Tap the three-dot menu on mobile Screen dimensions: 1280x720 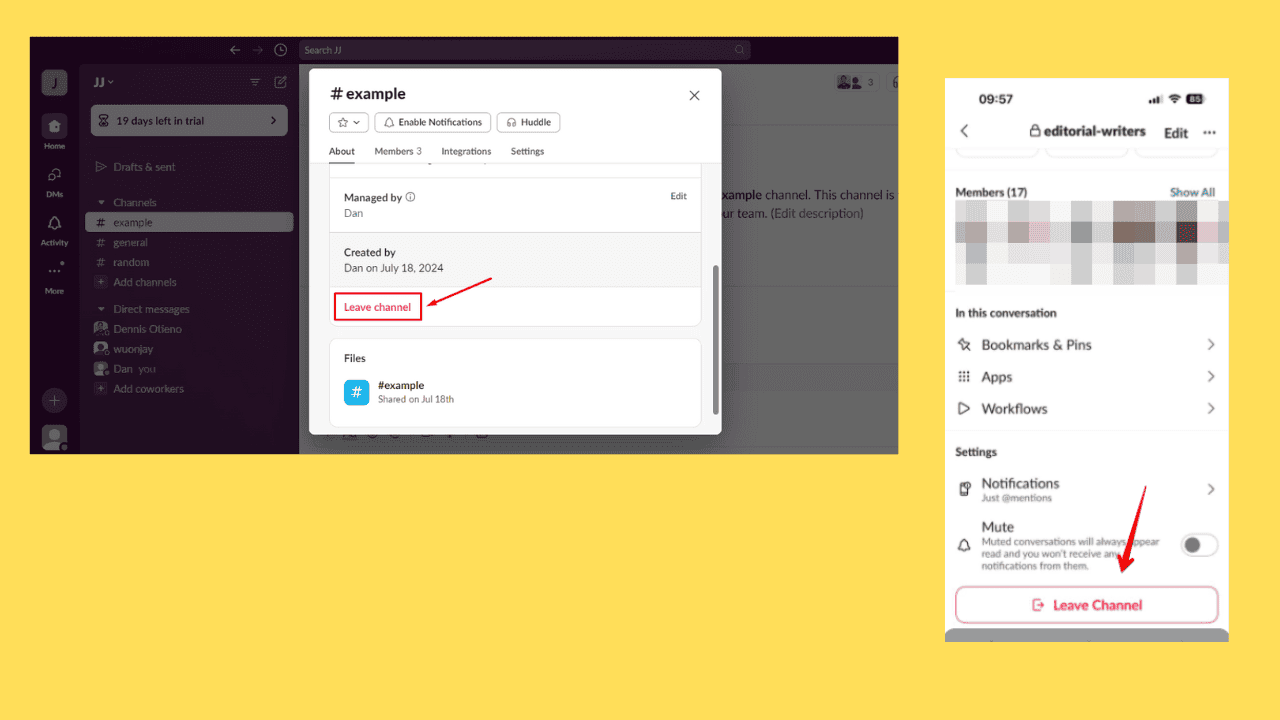[1210, 132]
